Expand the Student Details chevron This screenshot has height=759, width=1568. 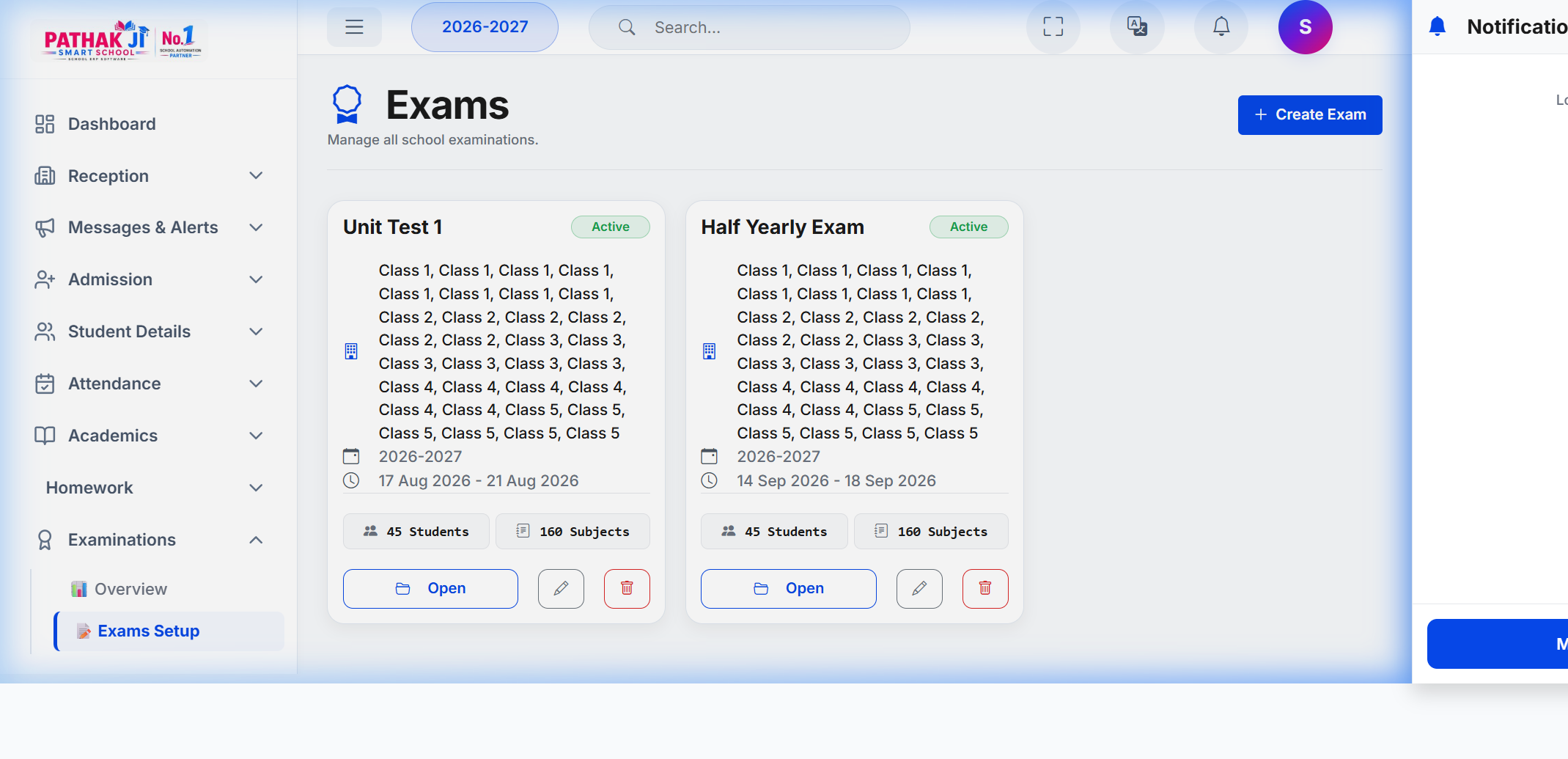click(x=256, y=331)
